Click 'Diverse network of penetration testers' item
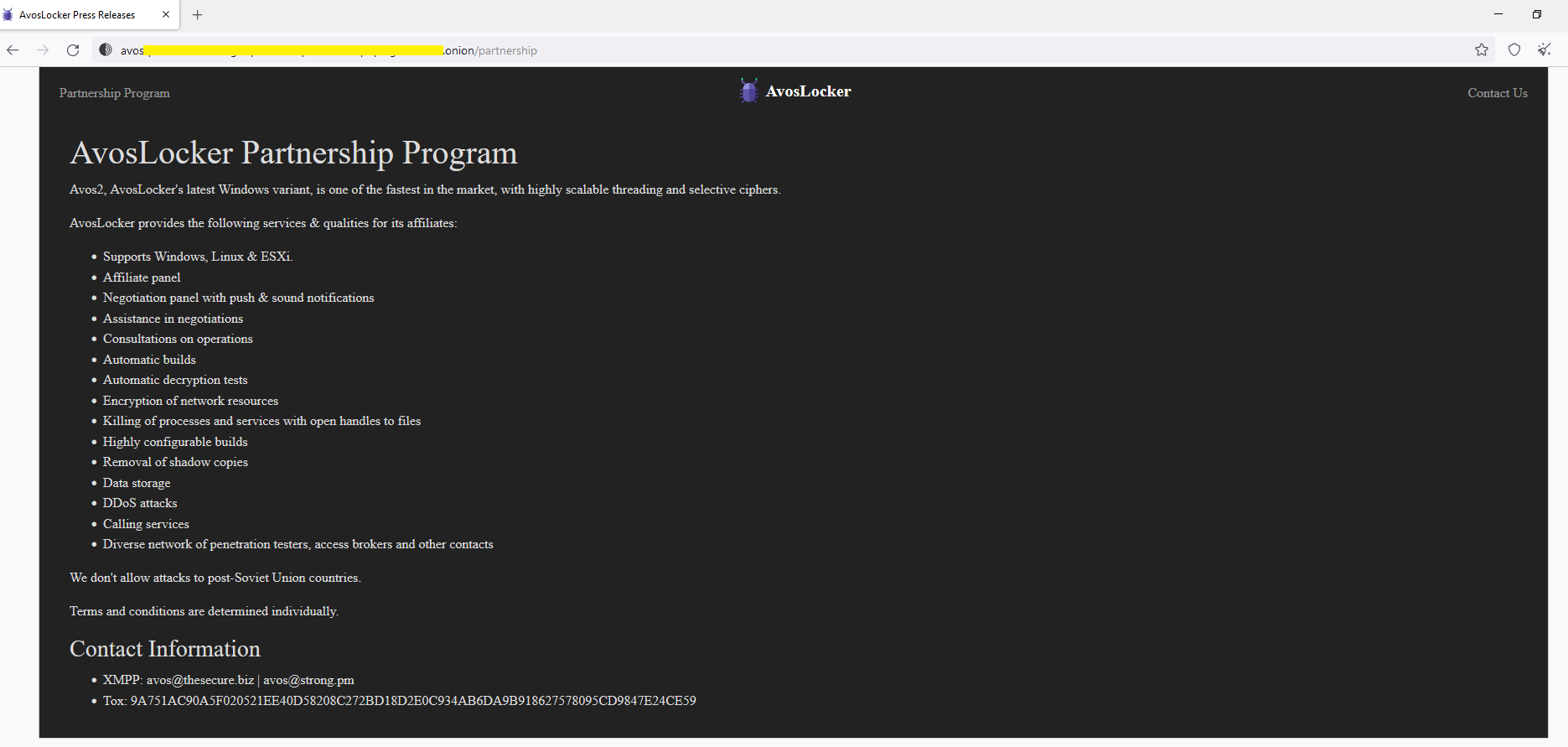This screenshot has height=747, width=1568. pyautogui.click(x=298, y=544)
